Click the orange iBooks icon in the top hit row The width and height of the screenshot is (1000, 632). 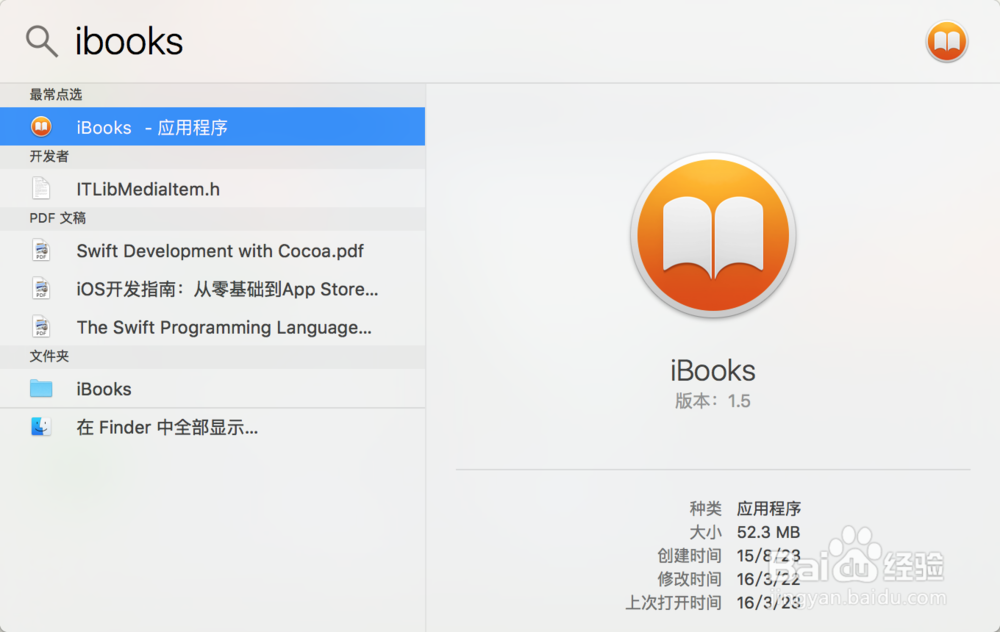tap(41, 127)
